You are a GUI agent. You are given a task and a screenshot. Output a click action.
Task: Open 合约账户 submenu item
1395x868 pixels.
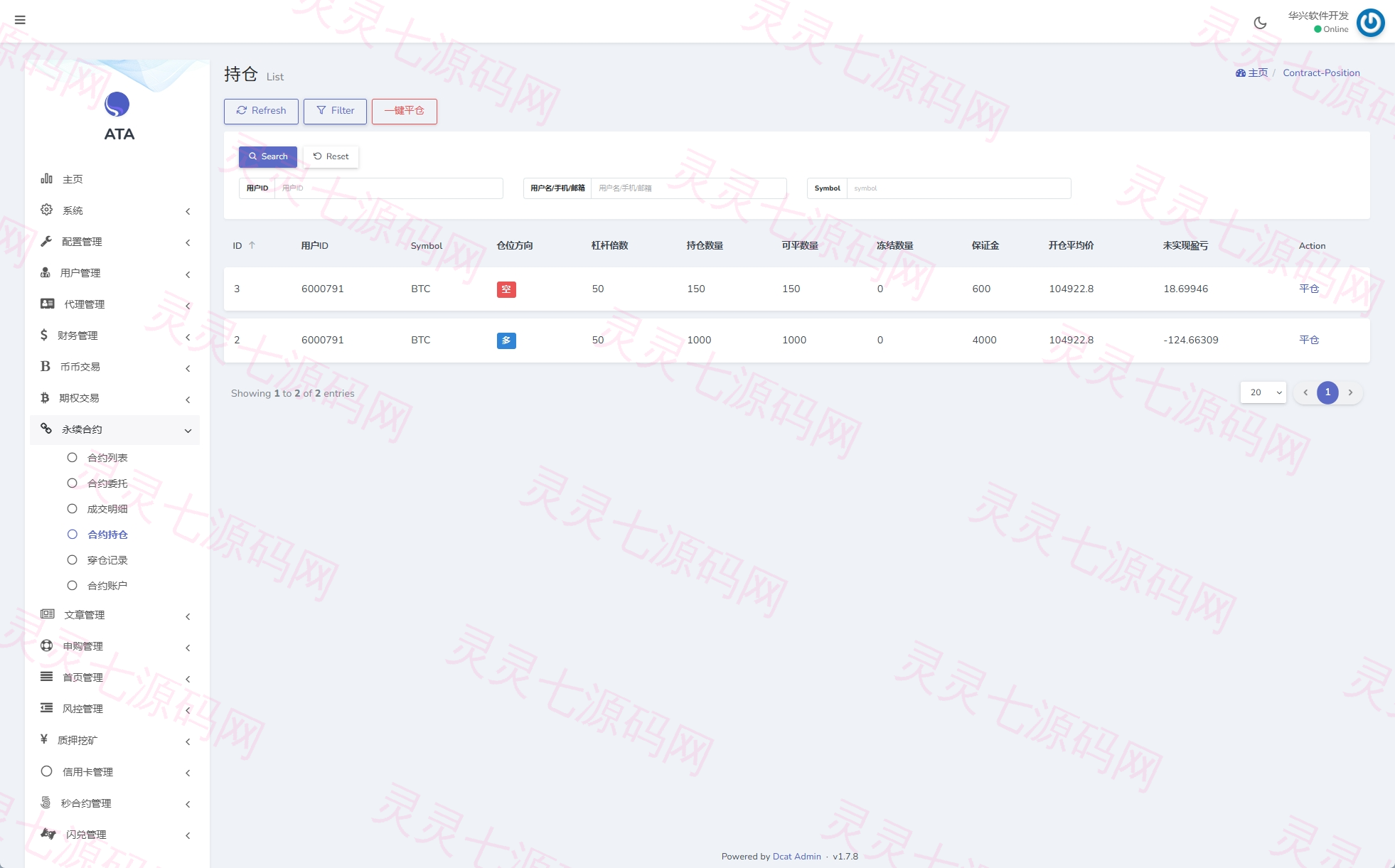(x=107, y=586)
